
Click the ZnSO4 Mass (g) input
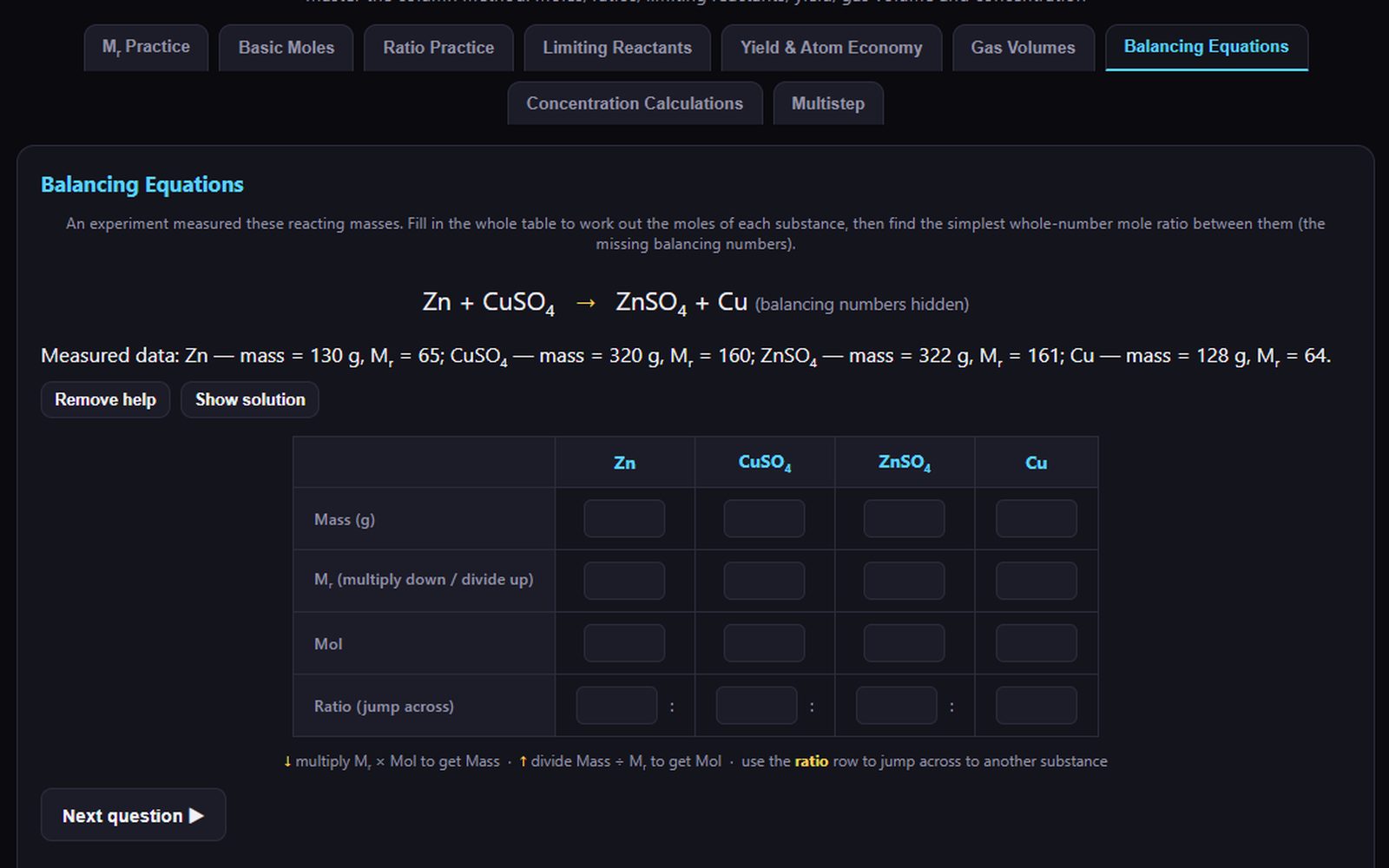tap(904, 518)
